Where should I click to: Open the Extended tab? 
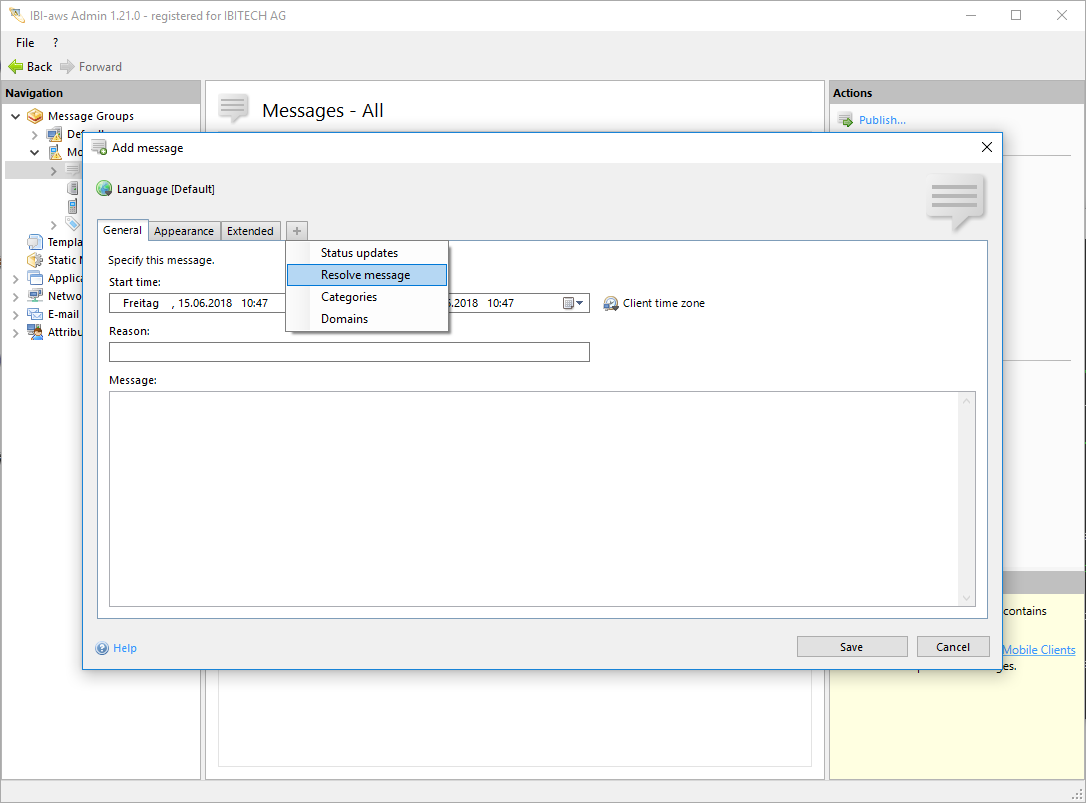pos(250,231)
